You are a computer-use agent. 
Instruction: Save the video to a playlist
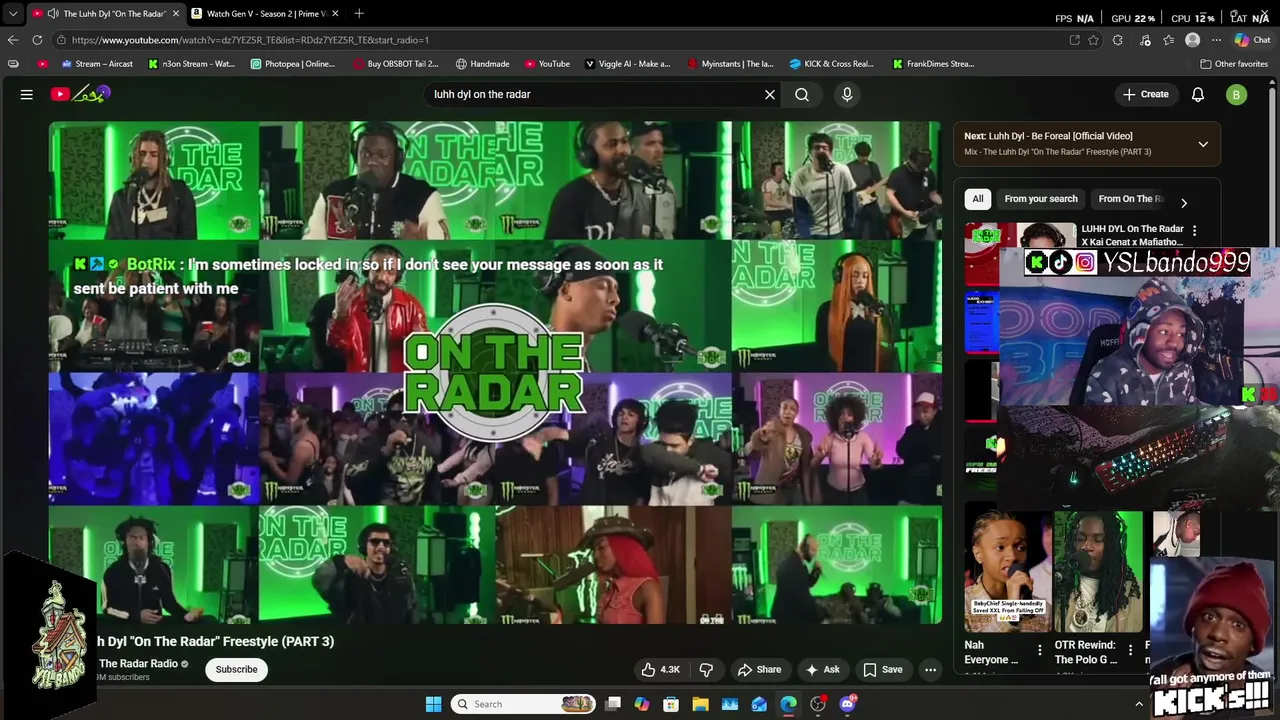pos(883,670)
